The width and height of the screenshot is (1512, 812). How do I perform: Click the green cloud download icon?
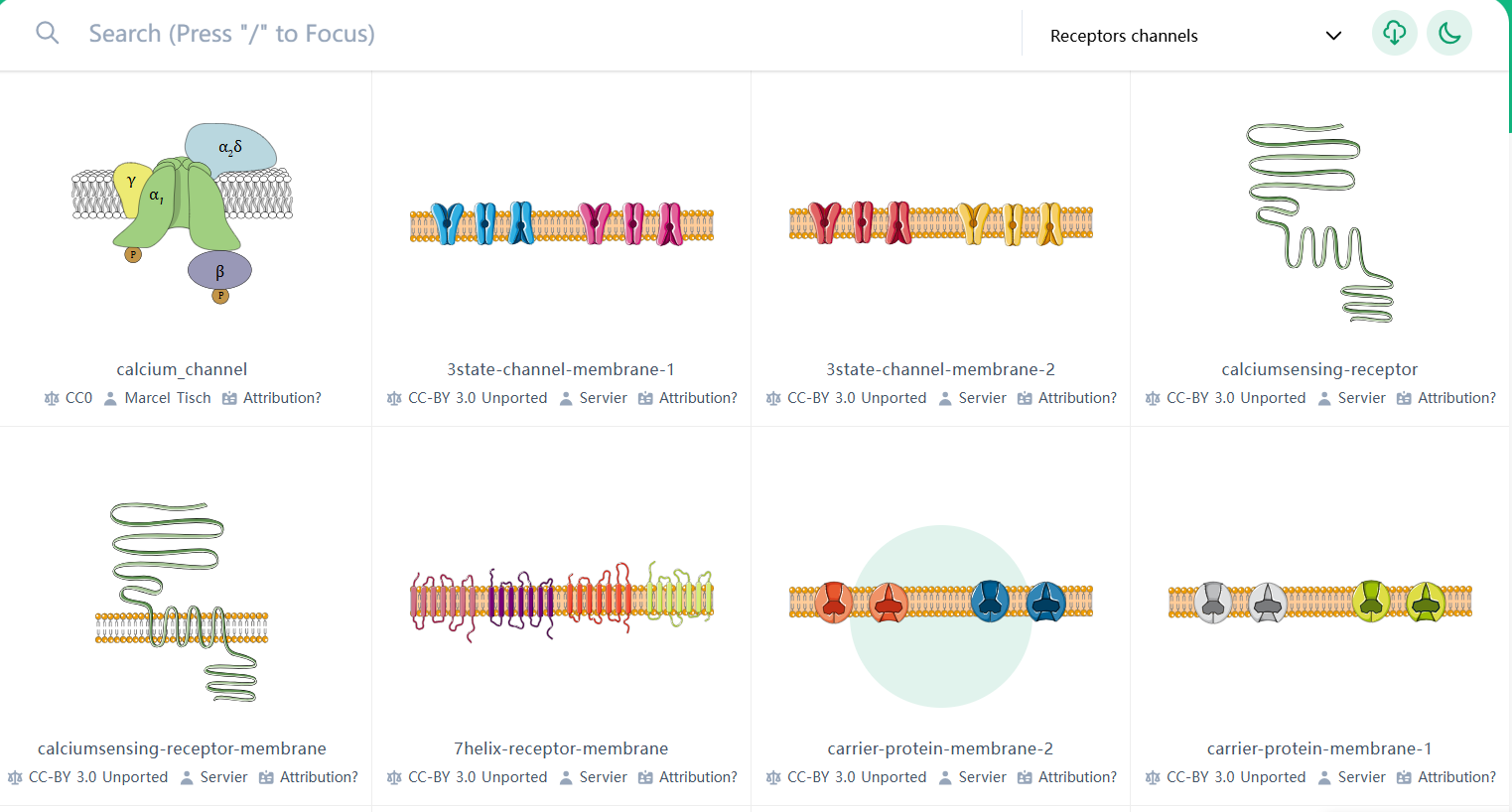click(x=1394, y=34)
